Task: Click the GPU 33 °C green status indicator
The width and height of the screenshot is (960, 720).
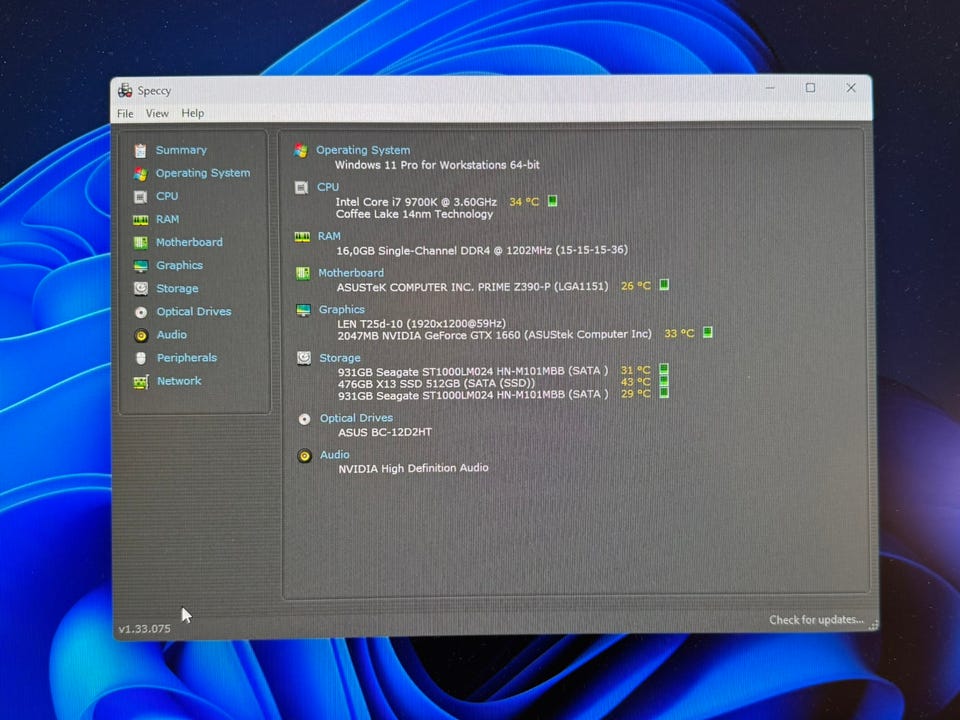Action: 707,332
